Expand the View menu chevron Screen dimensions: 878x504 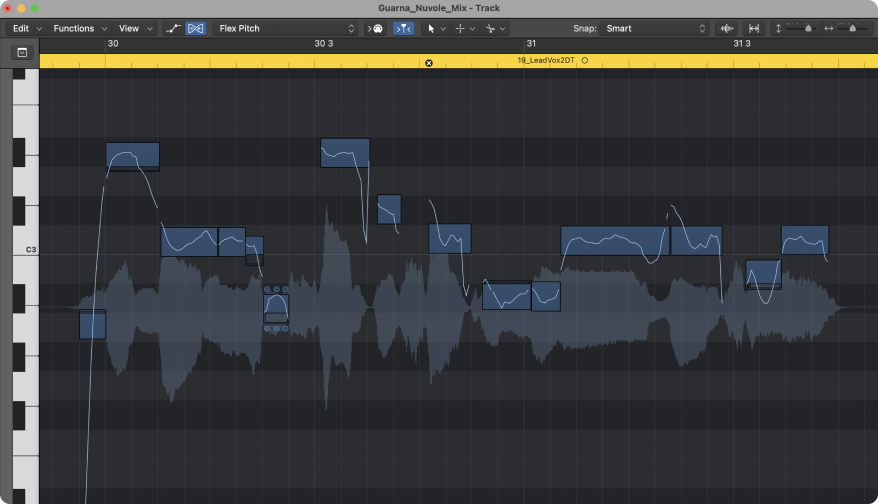(x=150, y=29)
